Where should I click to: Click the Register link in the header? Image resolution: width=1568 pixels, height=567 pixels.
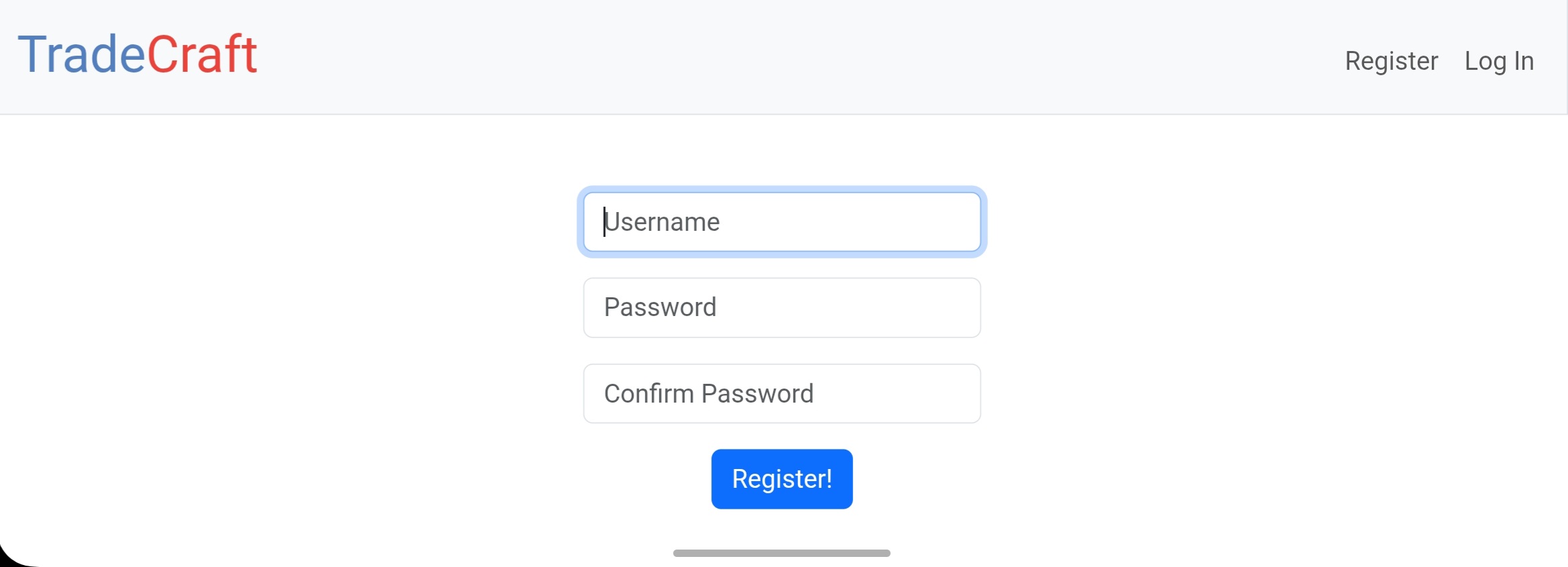[1391, 61]
